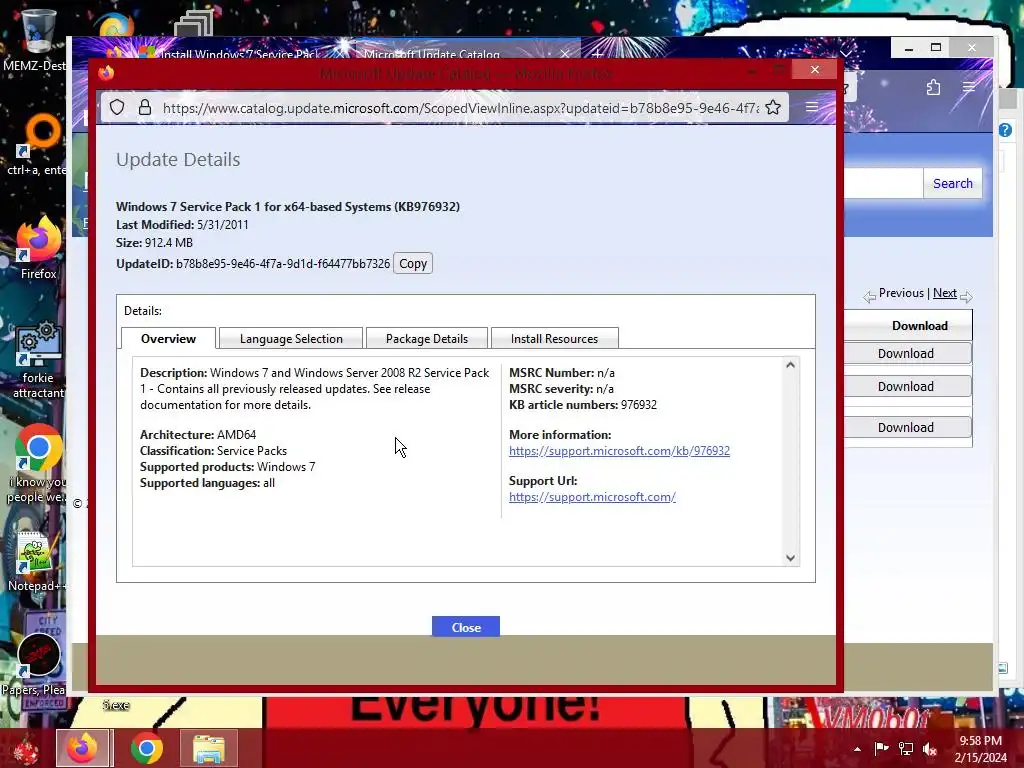The image size is (1024, 768).
Task: Copy the UpdateID with the Copy button
Action: 413,263
